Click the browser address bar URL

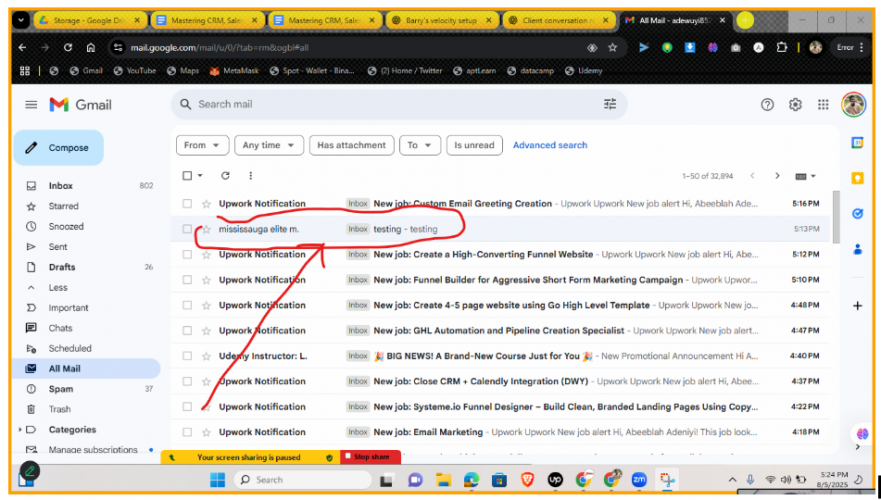220,48
